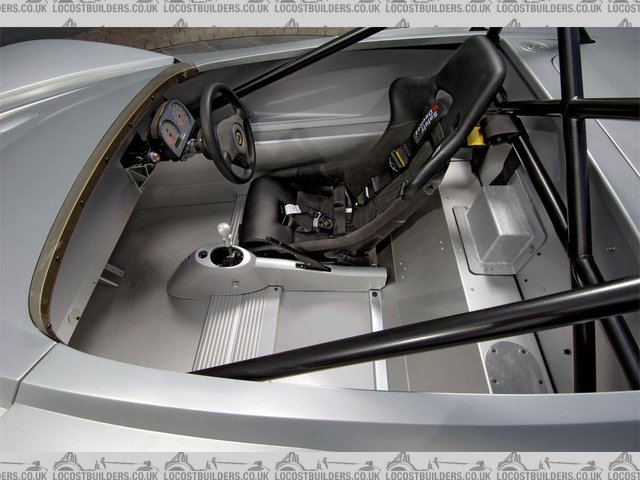The image size is (640, 480).
Task: Click the instrument gauge cluster
Action: point(177,127)
